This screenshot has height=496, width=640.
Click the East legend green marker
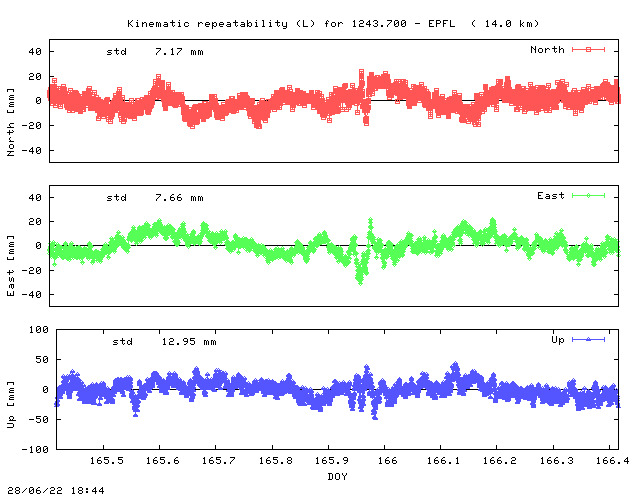(x=588, y=196)
